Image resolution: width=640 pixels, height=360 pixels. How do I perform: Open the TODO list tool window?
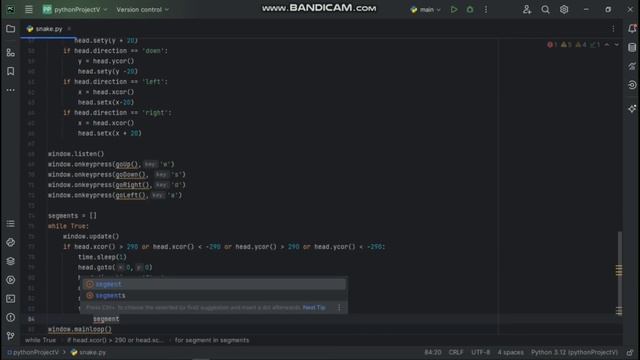point(11,224)
